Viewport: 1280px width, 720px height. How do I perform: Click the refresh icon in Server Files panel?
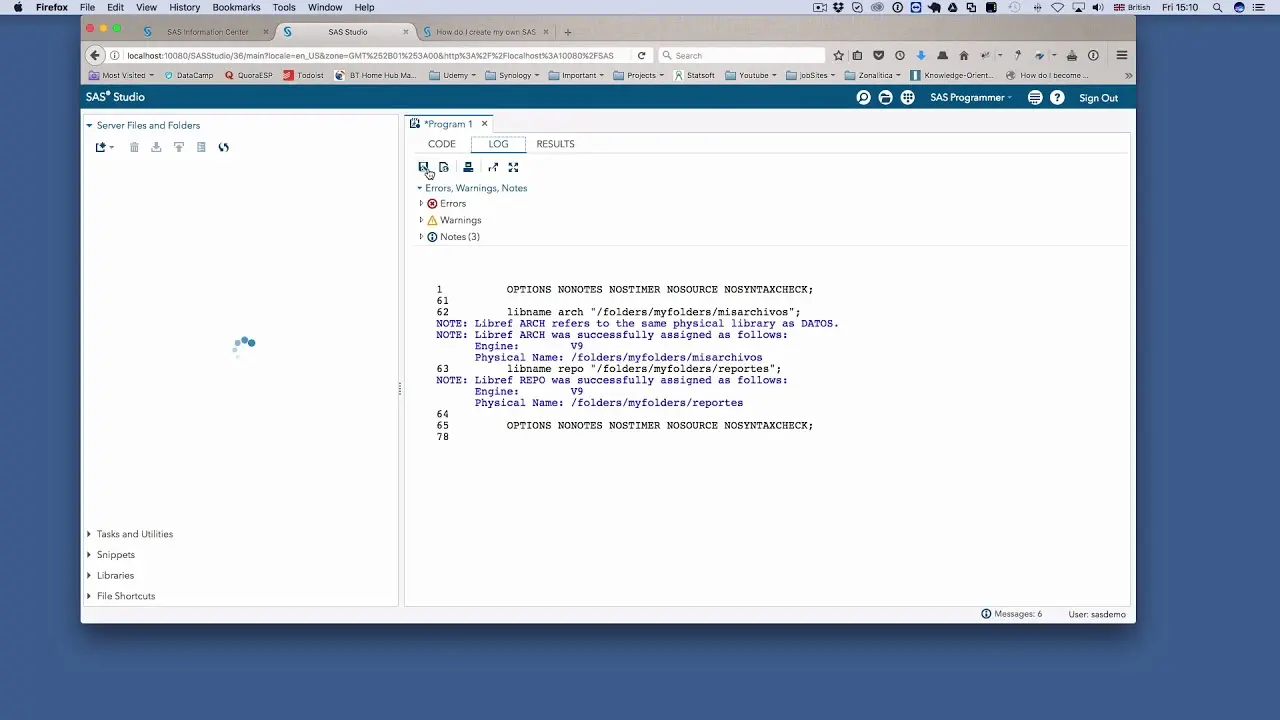[223, 147]
